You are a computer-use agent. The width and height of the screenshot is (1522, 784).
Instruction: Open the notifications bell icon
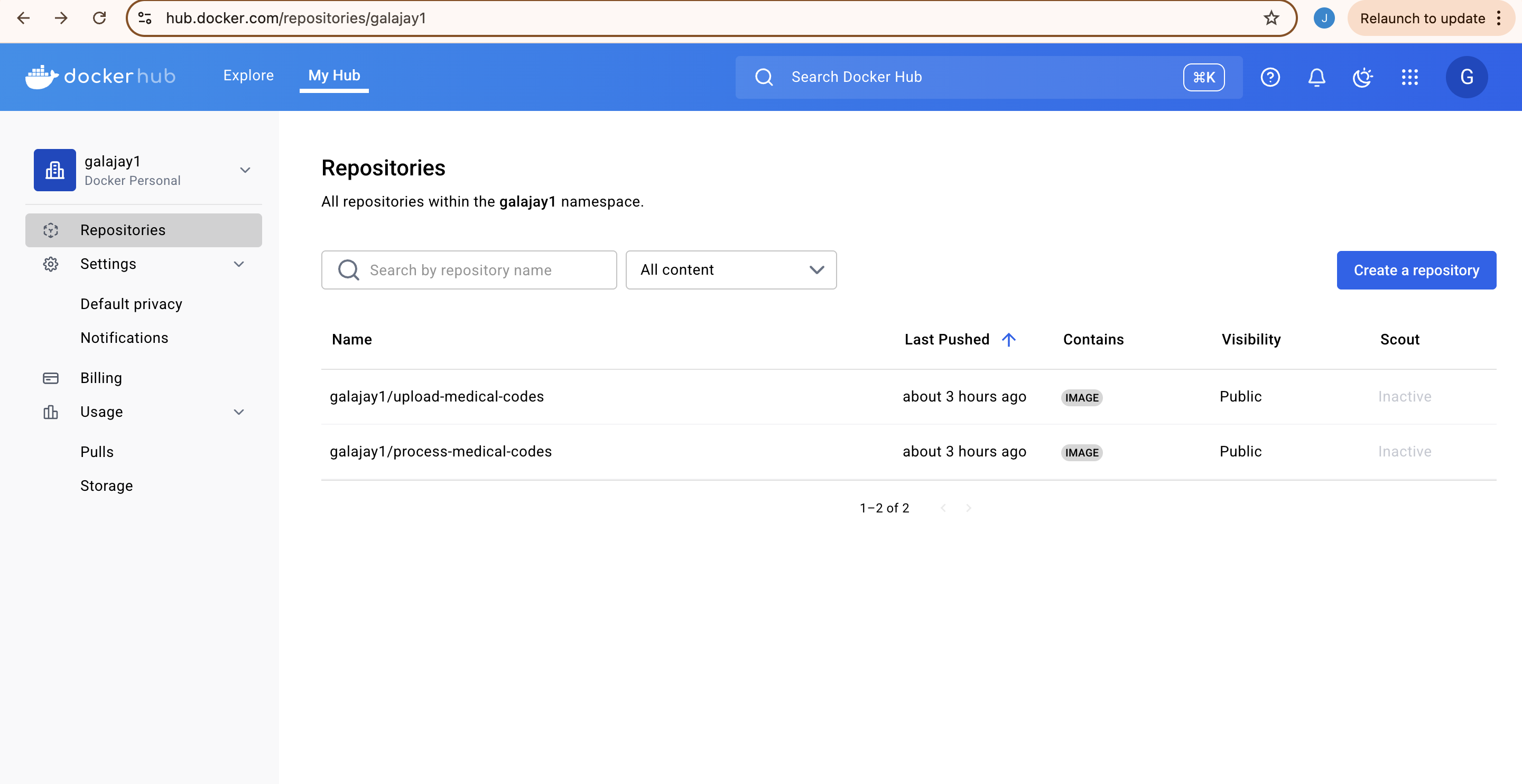pos(1316,77)
